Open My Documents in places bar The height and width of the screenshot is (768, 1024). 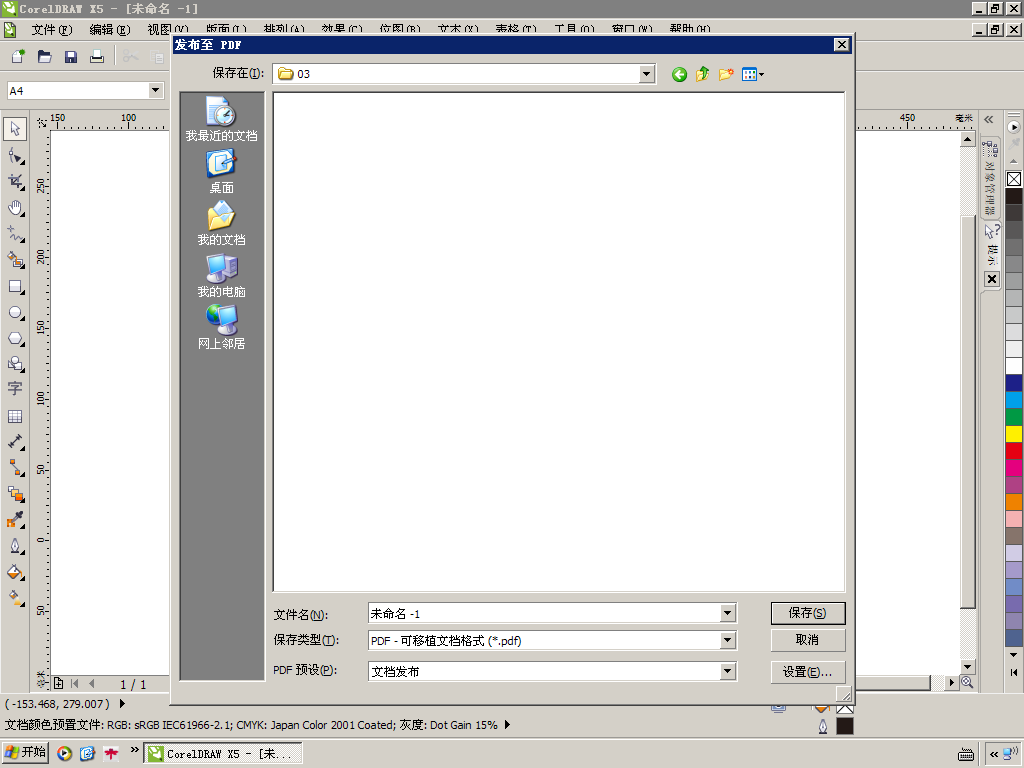click(221, 223)
